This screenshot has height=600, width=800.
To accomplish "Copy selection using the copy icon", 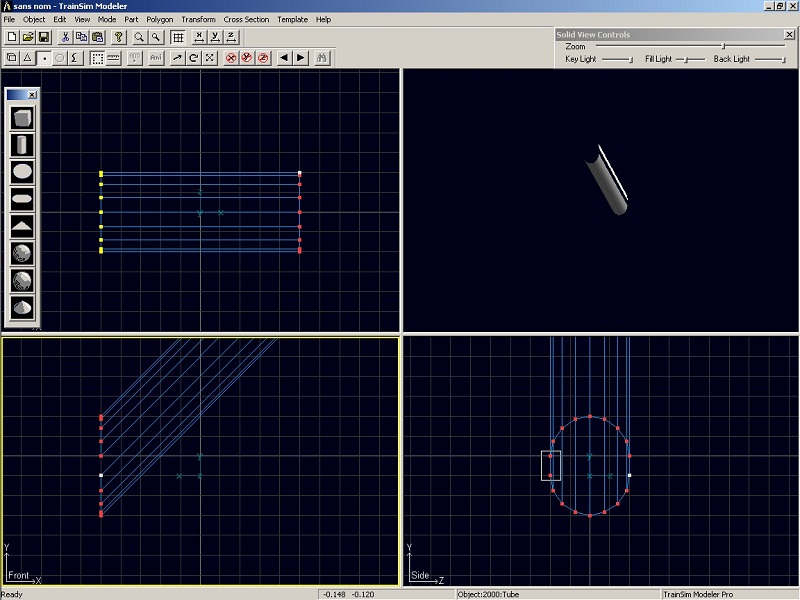I will [81, 37].
